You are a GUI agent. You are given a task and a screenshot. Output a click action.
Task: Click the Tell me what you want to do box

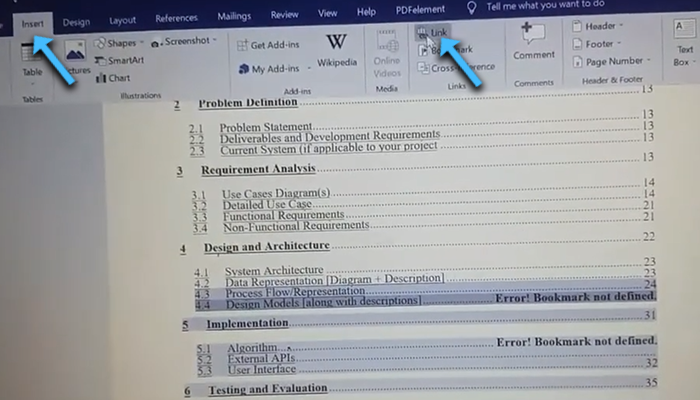pos(547,6)
